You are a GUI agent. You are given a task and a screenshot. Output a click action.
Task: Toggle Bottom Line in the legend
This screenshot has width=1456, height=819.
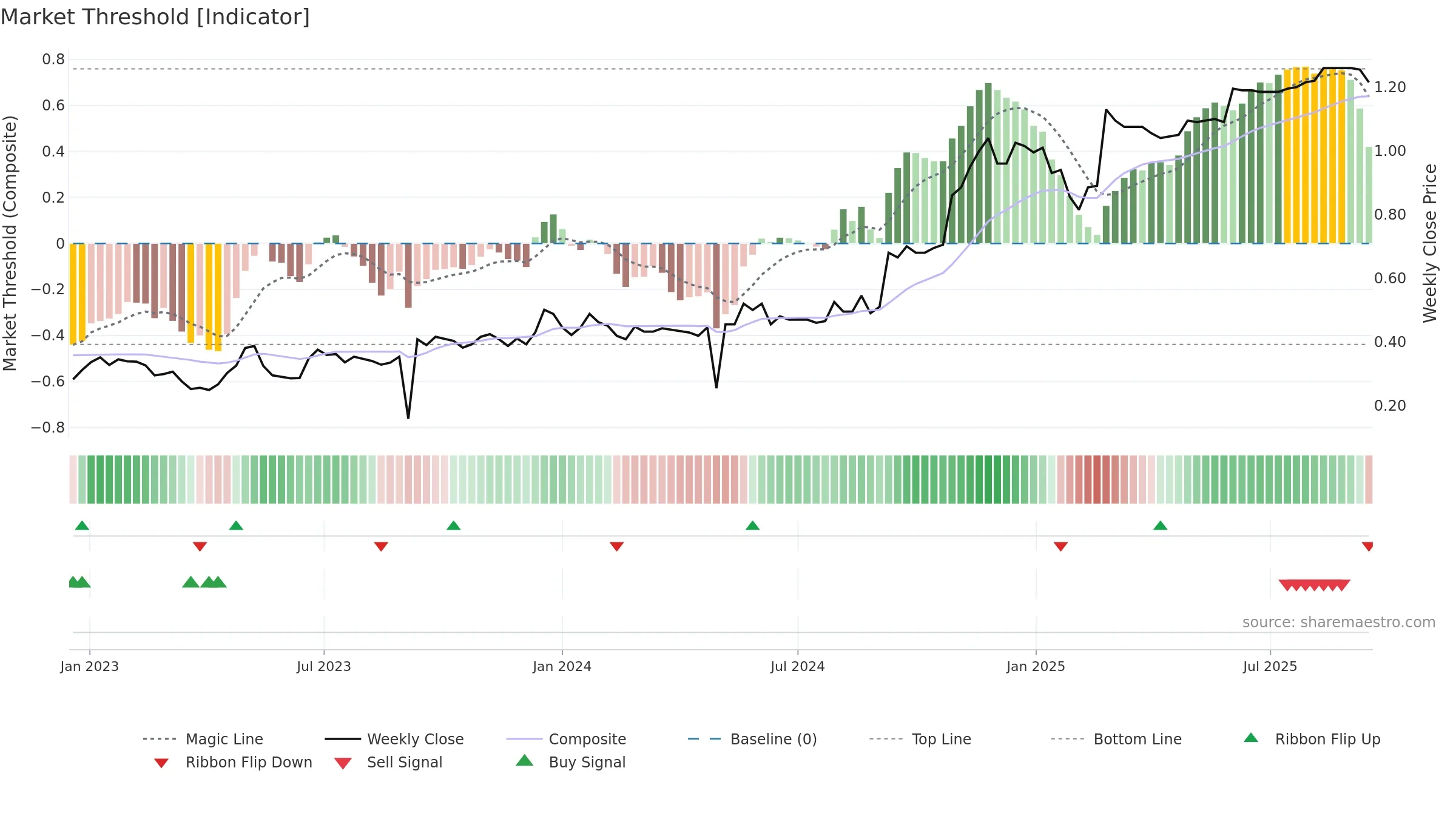(x=1116, y=739)
